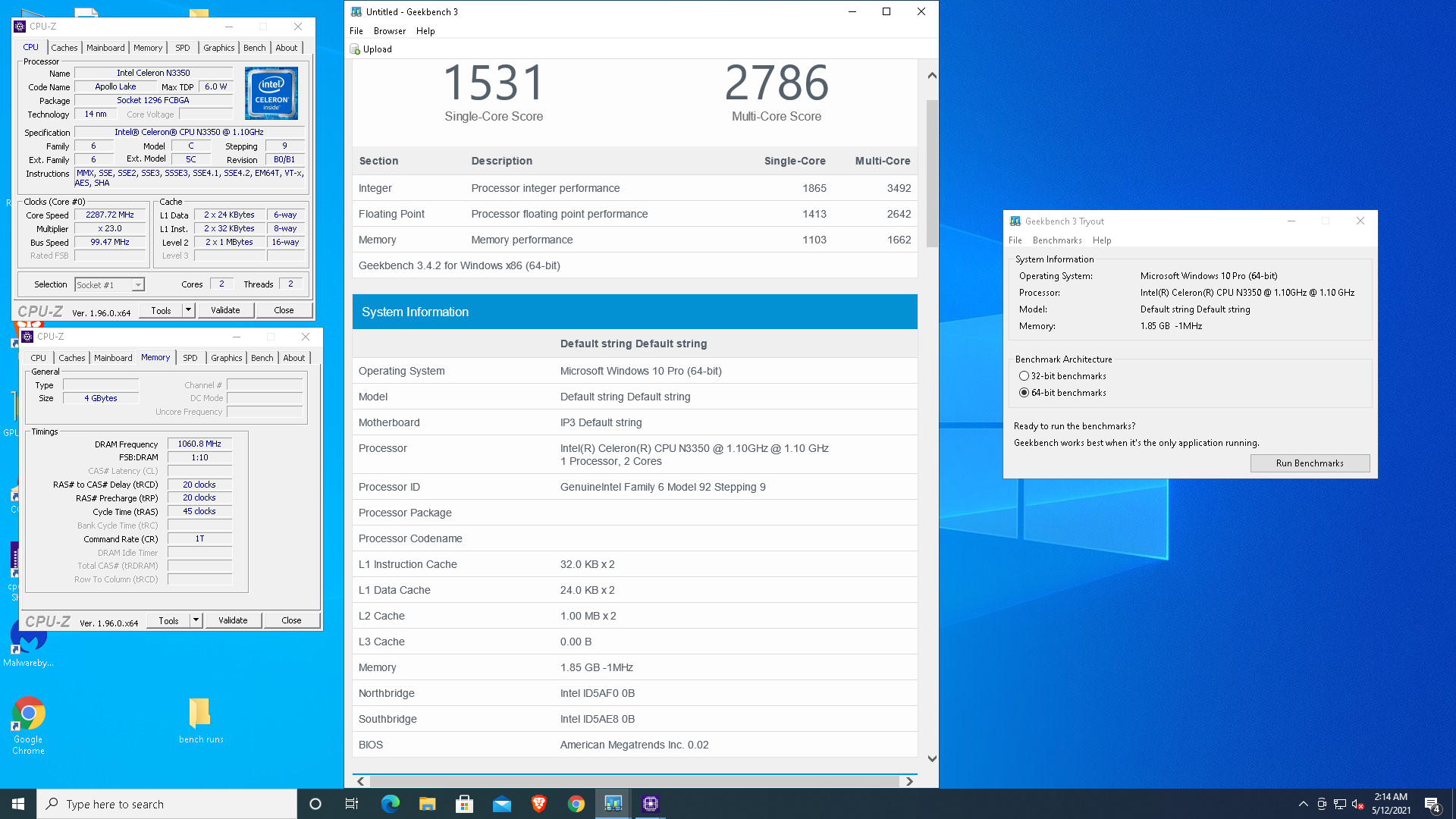Click Run Benchmarks button

[1310, 463]
